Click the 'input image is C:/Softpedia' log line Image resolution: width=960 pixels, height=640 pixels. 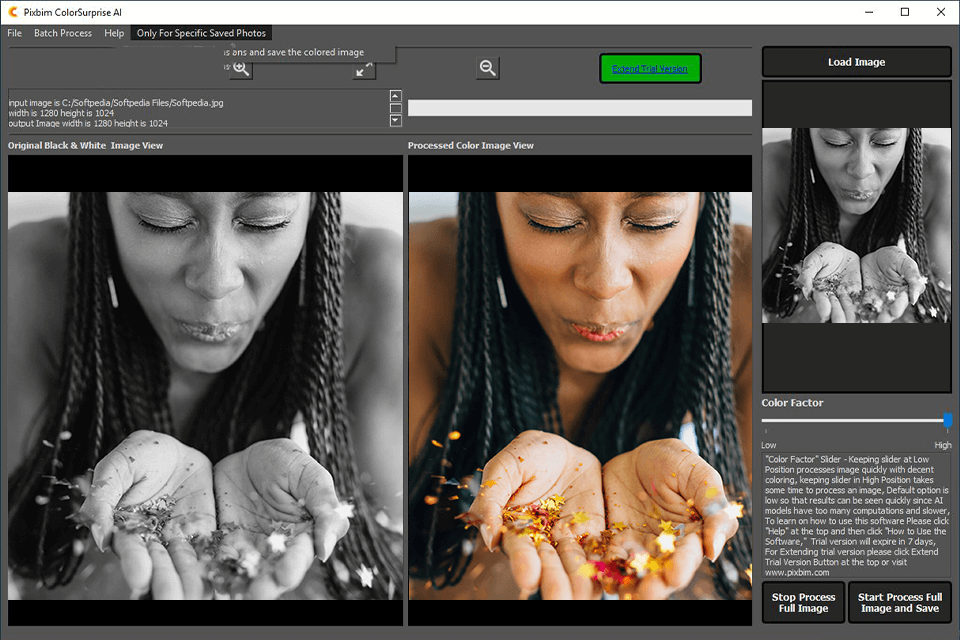tap(116, 103)
